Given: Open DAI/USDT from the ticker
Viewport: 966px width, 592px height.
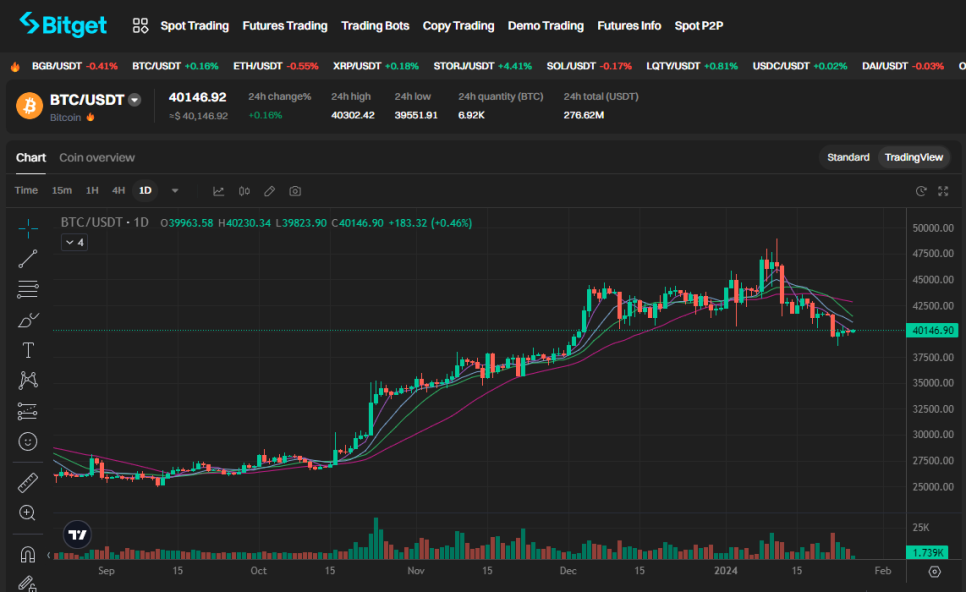Looking at the screenshot, I should (903, 66).
